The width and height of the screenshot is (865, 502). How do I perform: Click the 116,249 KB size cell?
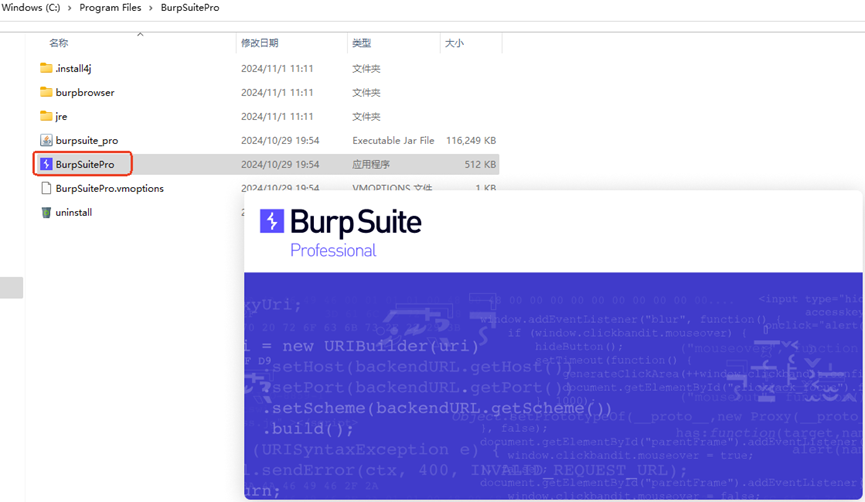tap(471, 141)
